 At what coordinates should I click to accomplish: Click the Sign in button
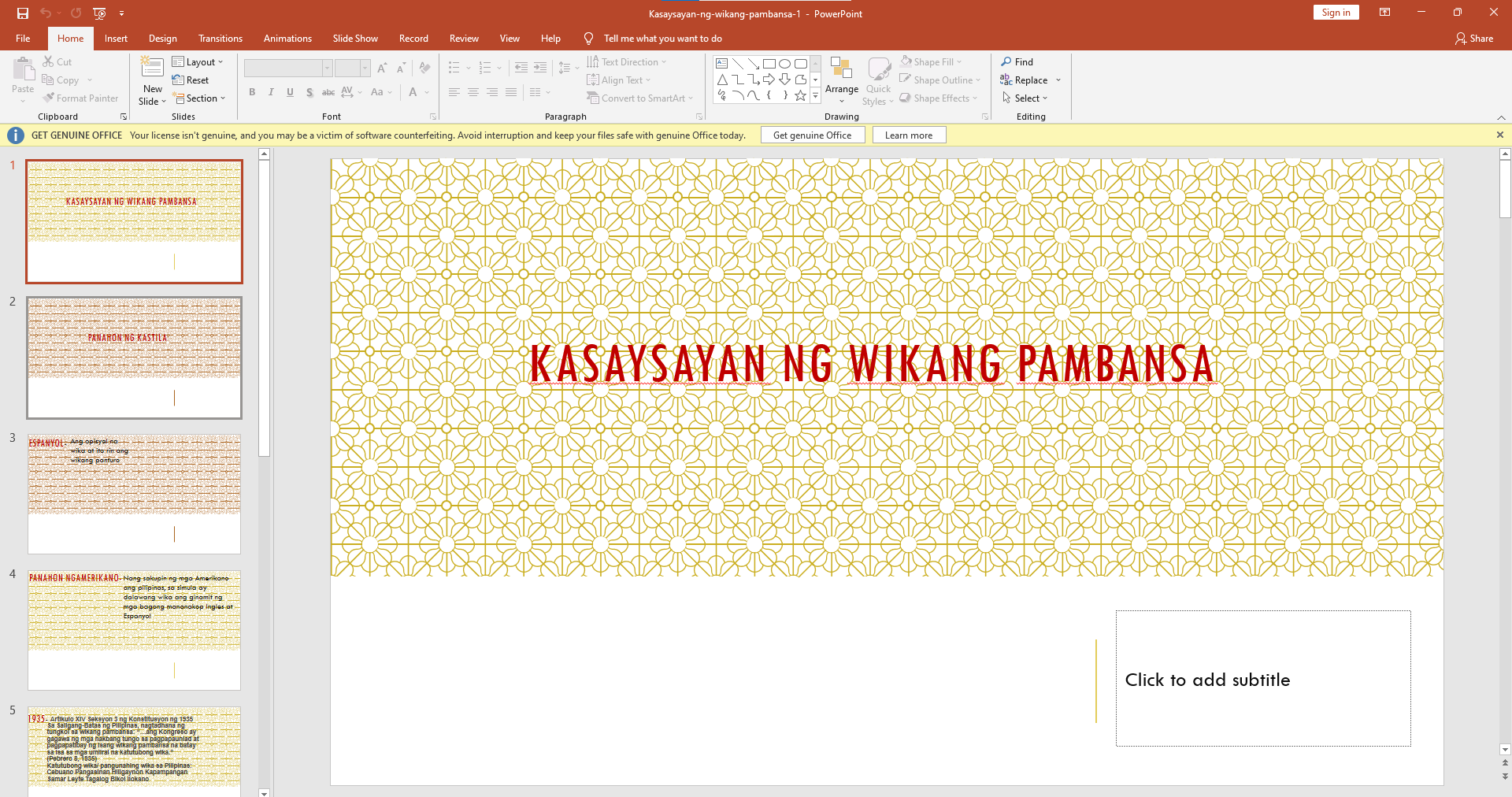click(1336, 13)
